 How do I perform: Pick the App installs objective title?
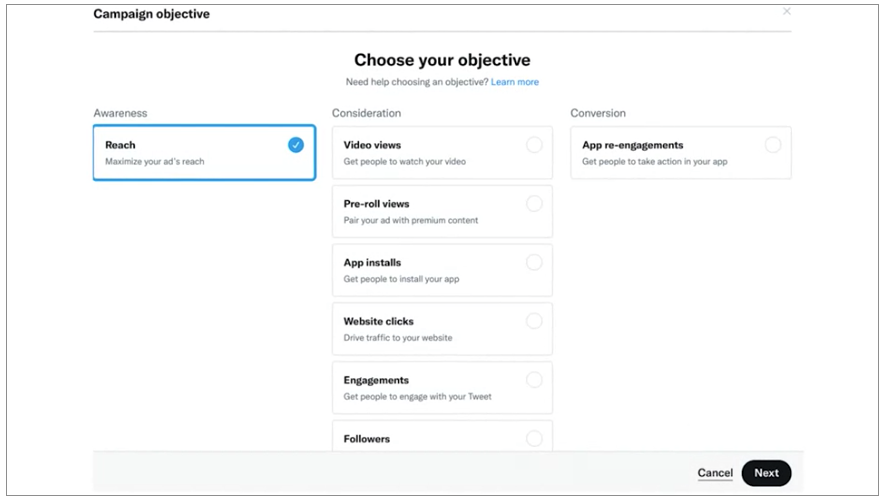pos(372,263)
